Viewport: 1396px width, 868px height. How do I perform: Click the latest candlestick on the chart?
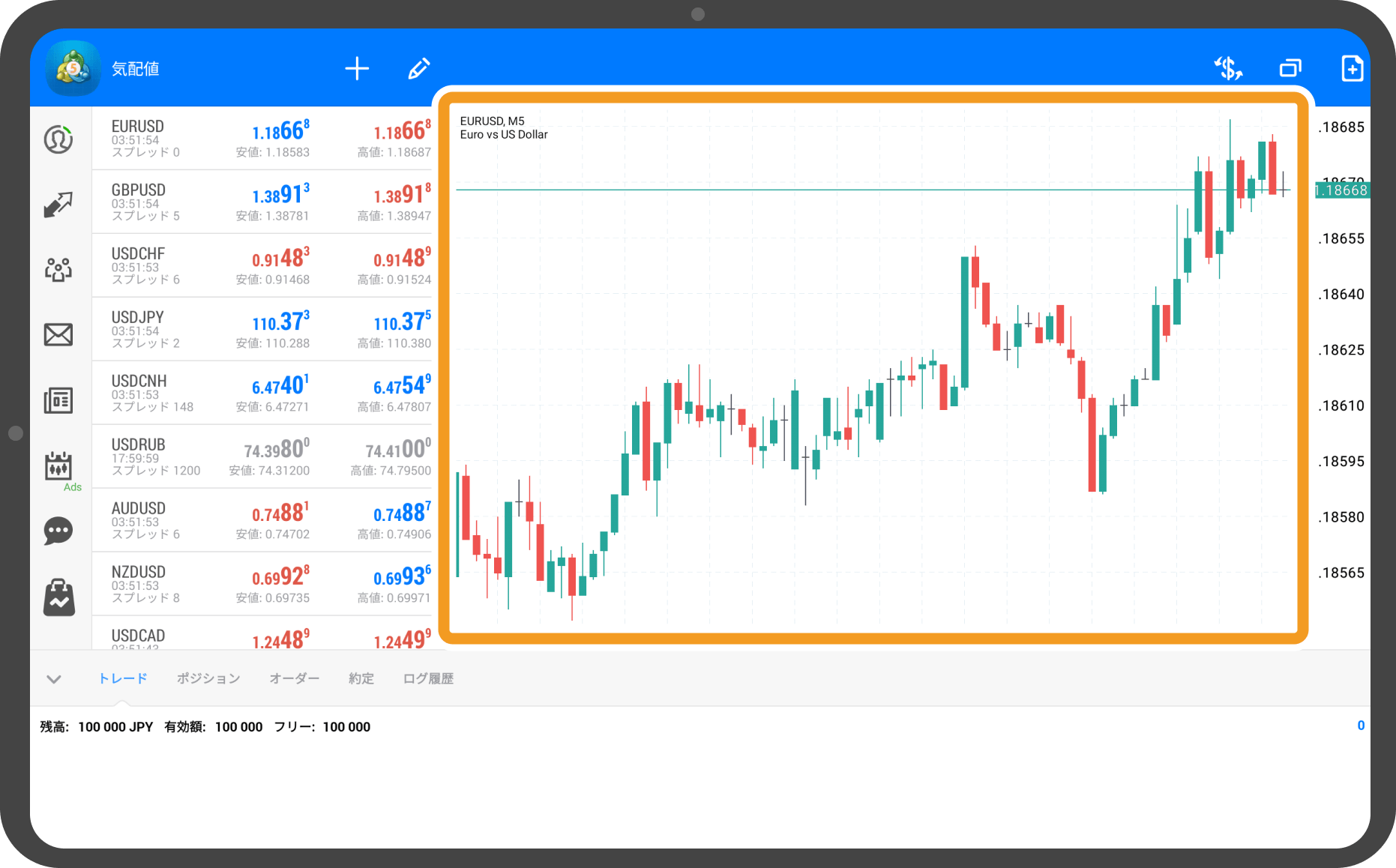(x=1284, y=184)
